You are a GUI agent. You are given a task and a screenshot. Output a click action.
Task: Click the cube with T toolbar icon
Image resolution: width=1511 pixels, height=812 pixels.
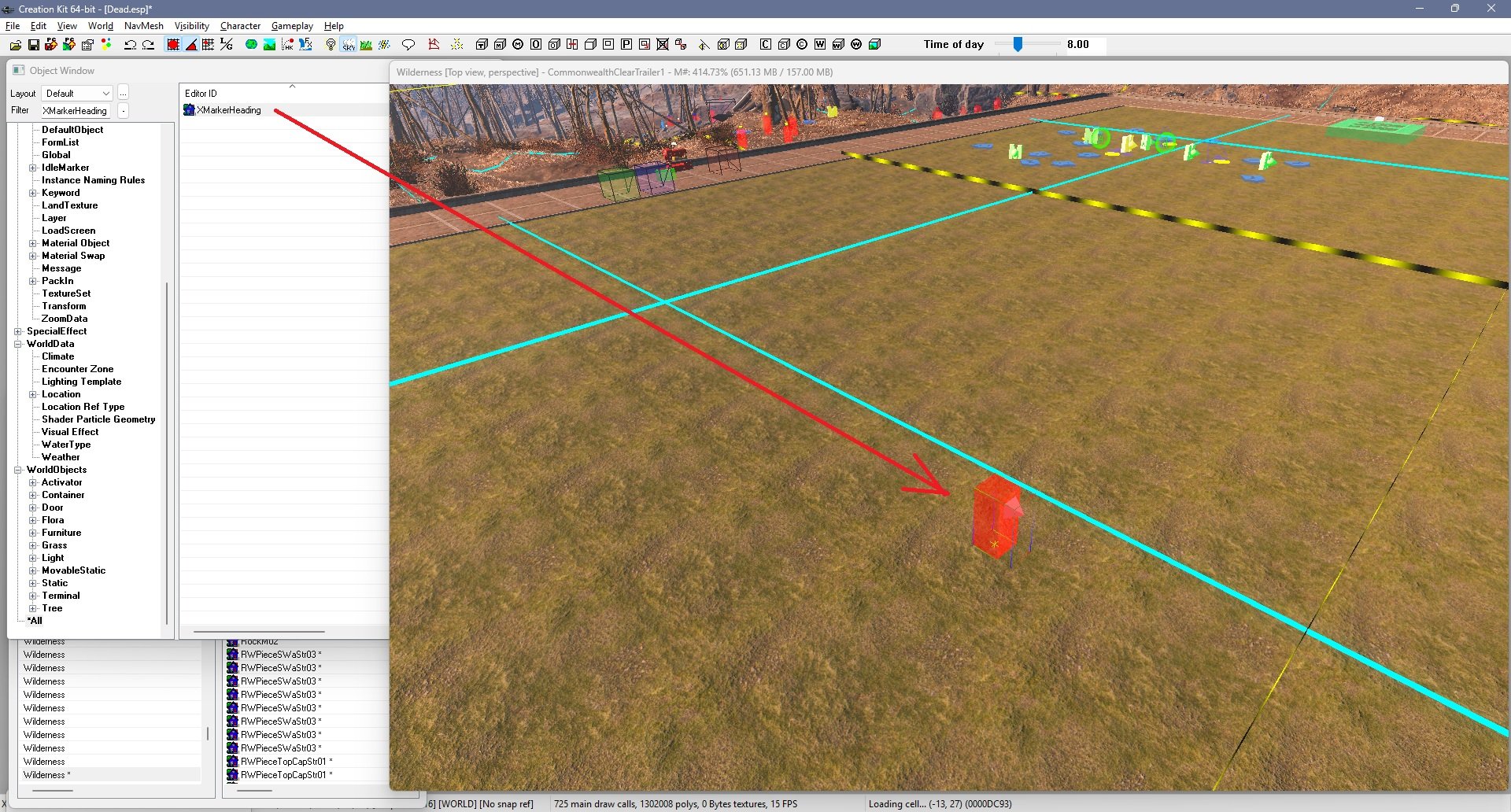click(482, 45)
